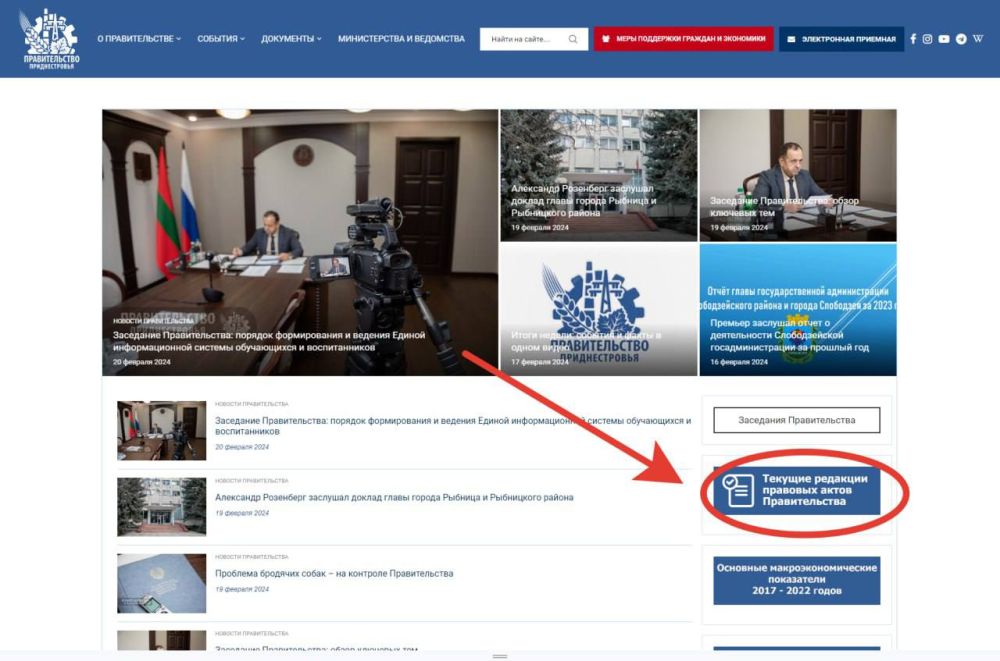Image resolution: width=1000 pixels, height=661 pixels.
Task: Expand the 'Документы' dropdown menu
Action: (291, 39)
